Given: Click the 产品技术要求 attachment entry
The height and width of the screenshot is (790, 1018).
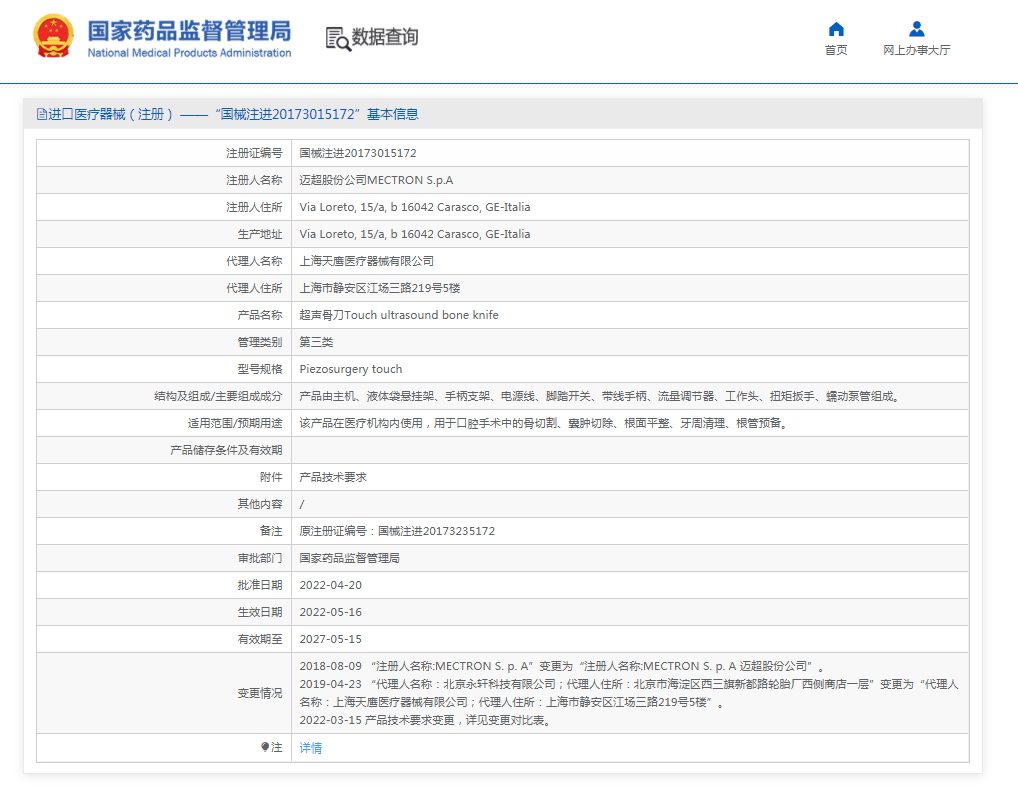Looking at the screenshot, I should (x=333, y=477).
